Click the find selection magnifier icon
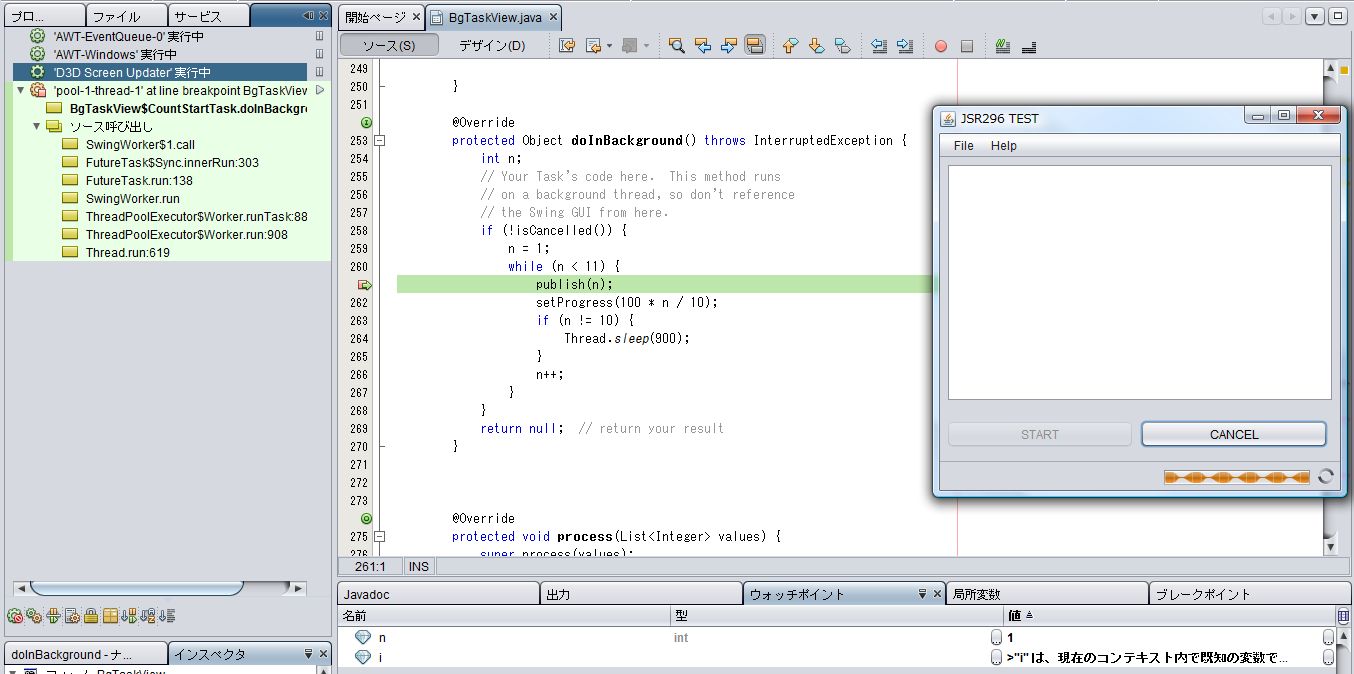The image size is (1354, 674). pos(677,46)
